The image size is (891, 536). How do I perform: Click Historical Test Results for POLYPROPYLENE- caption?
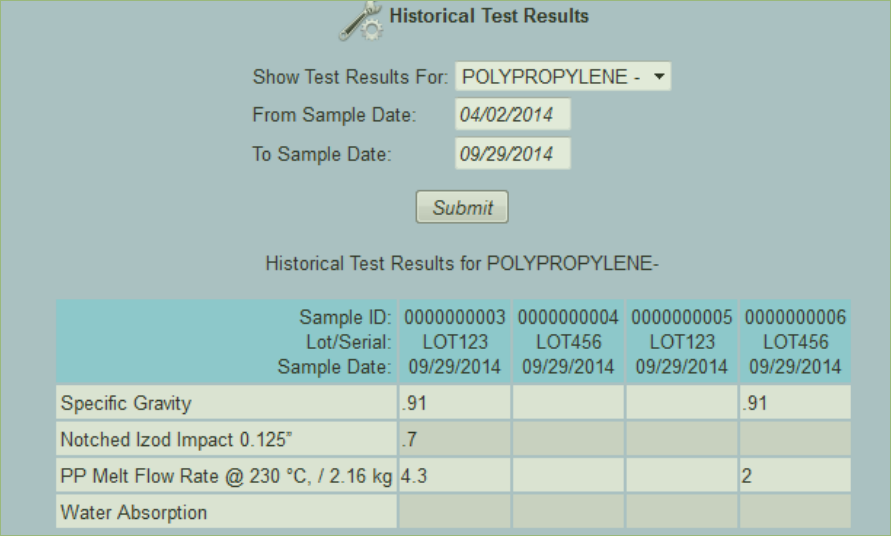coord(462,264)
